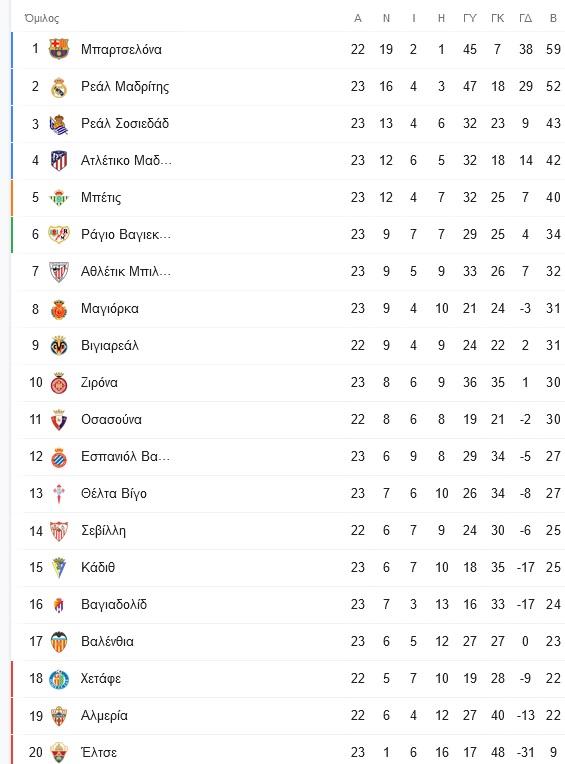565x764 pixels.
Task: Click the Έλτσε club crest
Action: (59, 752)
